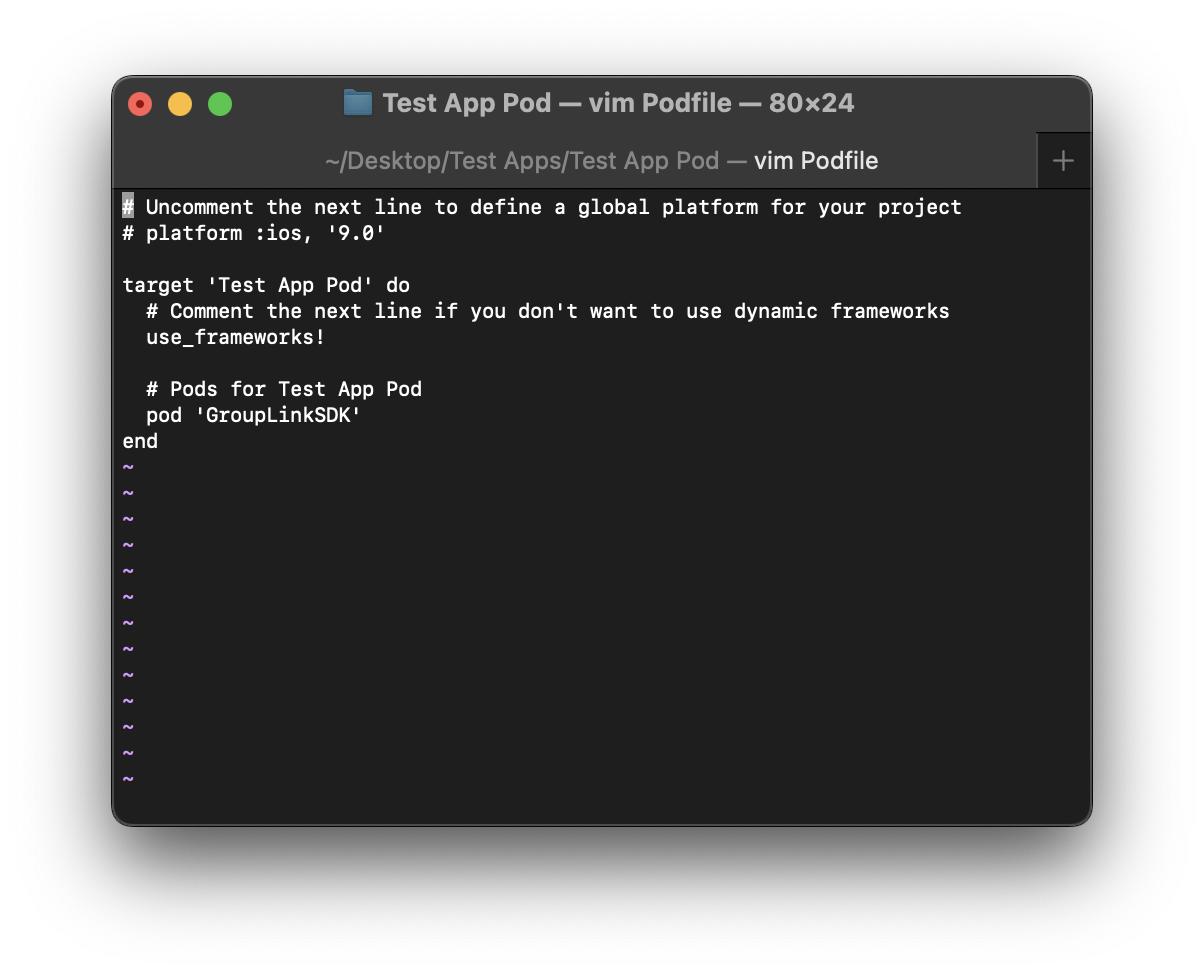
Task: Place cursor on 'use_frameworks!' line
Action: pyautogui.click(x=235, y=337)
